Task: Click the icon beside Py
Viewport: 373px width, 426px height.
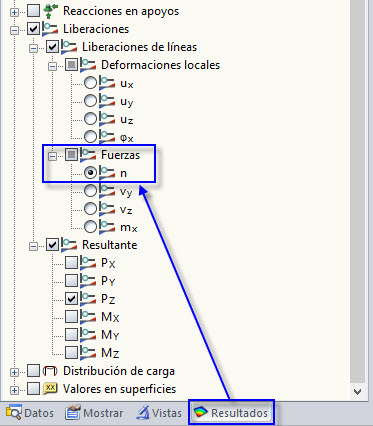Action: [88, 281]
